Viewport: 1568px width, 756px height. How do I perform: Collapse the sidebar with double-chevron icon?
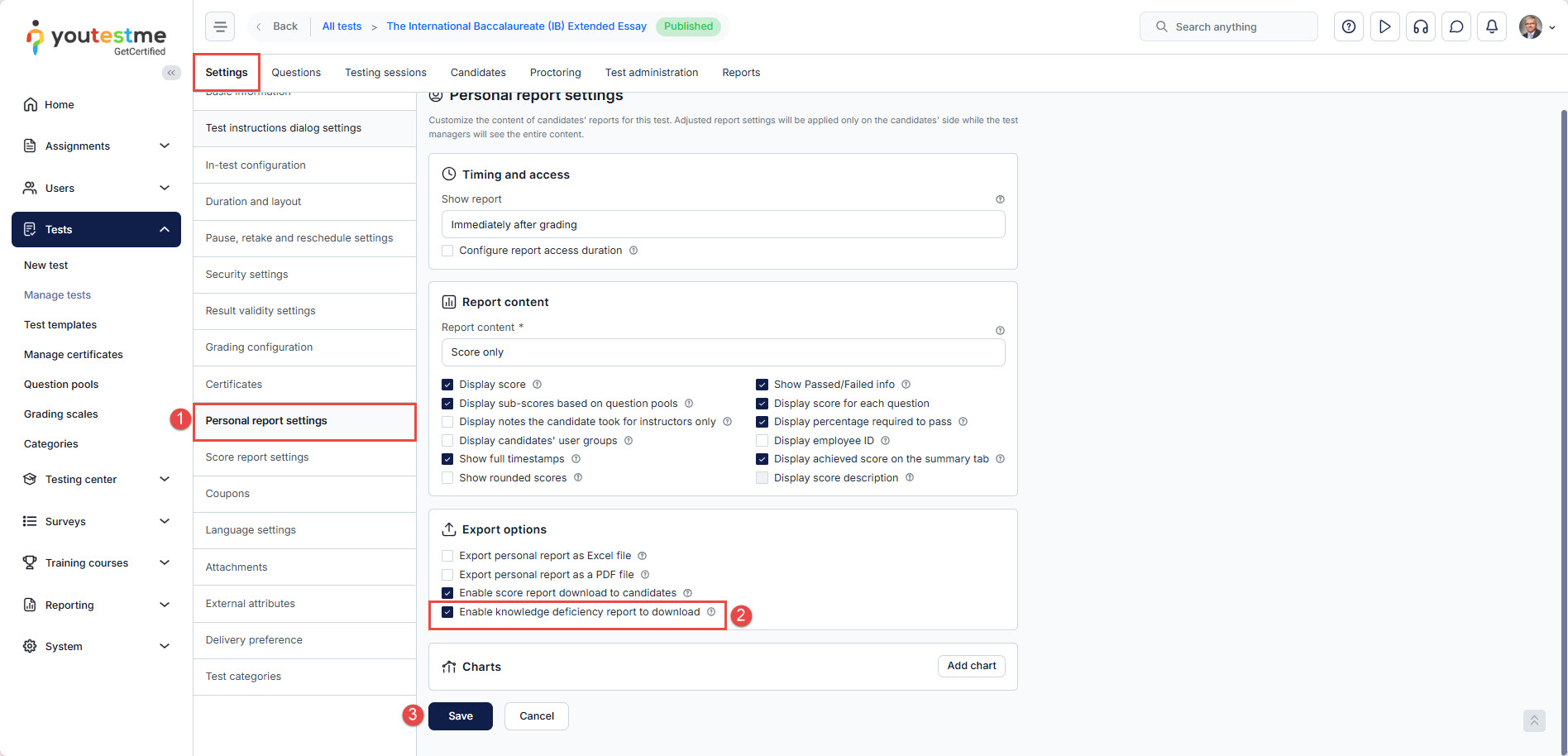[x=171, y=73]
